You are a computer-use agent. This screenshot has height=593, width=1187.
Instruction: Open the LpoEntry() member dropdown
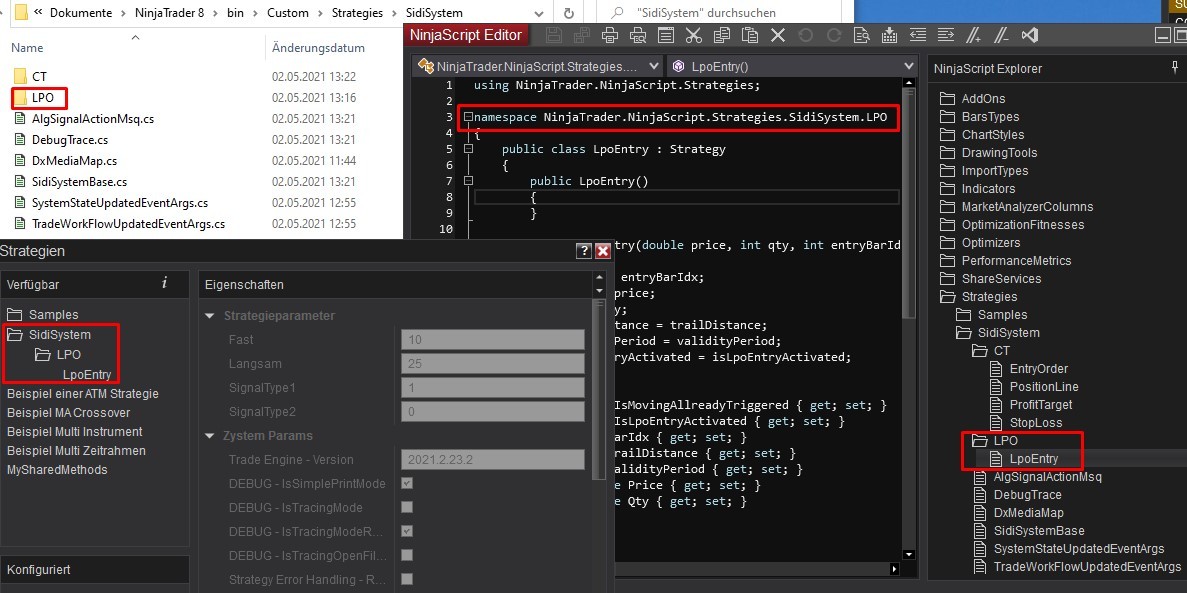pyautogui.click(x=908, y=66)
